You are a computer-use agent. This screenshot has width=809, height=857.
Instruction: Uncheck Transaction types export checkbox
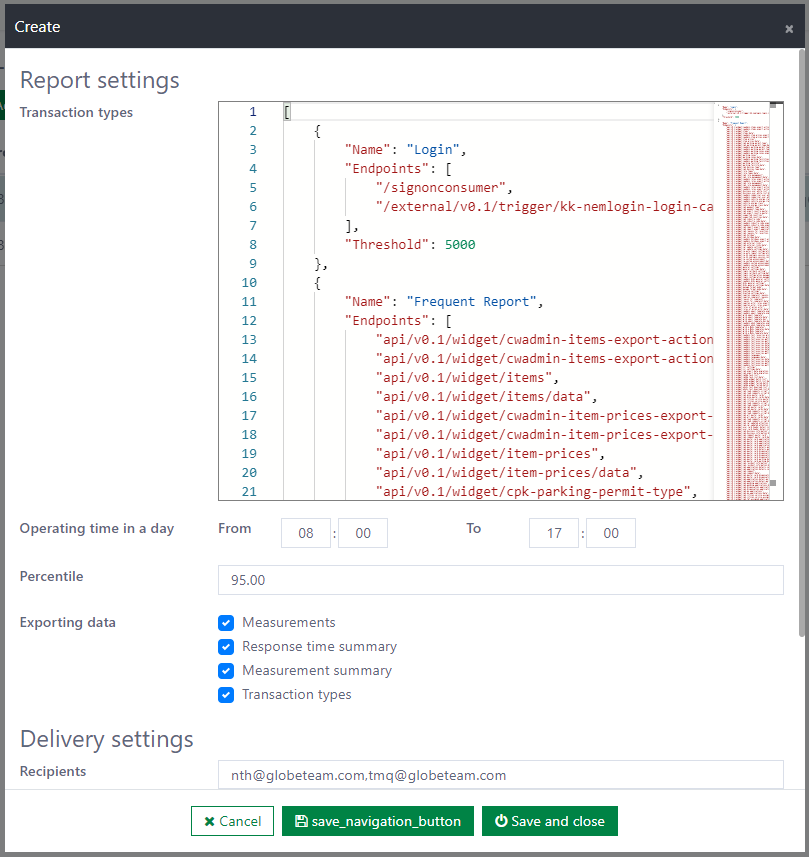(x=226, y=695)
